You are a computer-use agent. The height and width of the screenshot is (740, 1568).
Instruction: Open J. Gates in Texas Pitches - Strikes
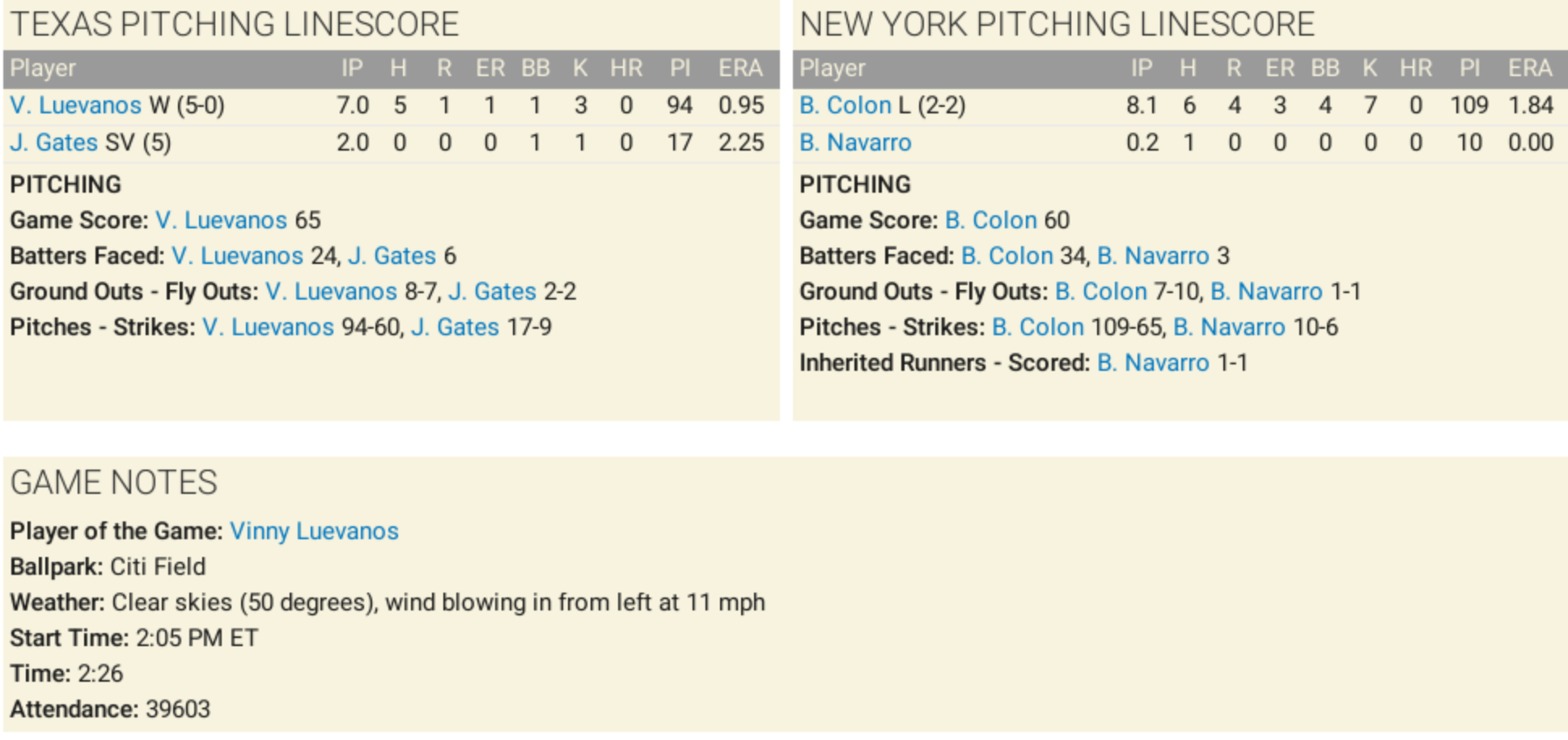[455, 327]
